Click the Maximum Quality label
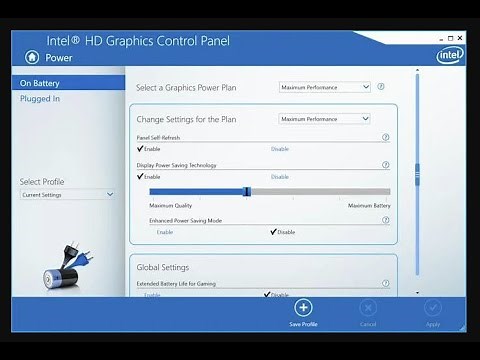 [x=171, y=206]
